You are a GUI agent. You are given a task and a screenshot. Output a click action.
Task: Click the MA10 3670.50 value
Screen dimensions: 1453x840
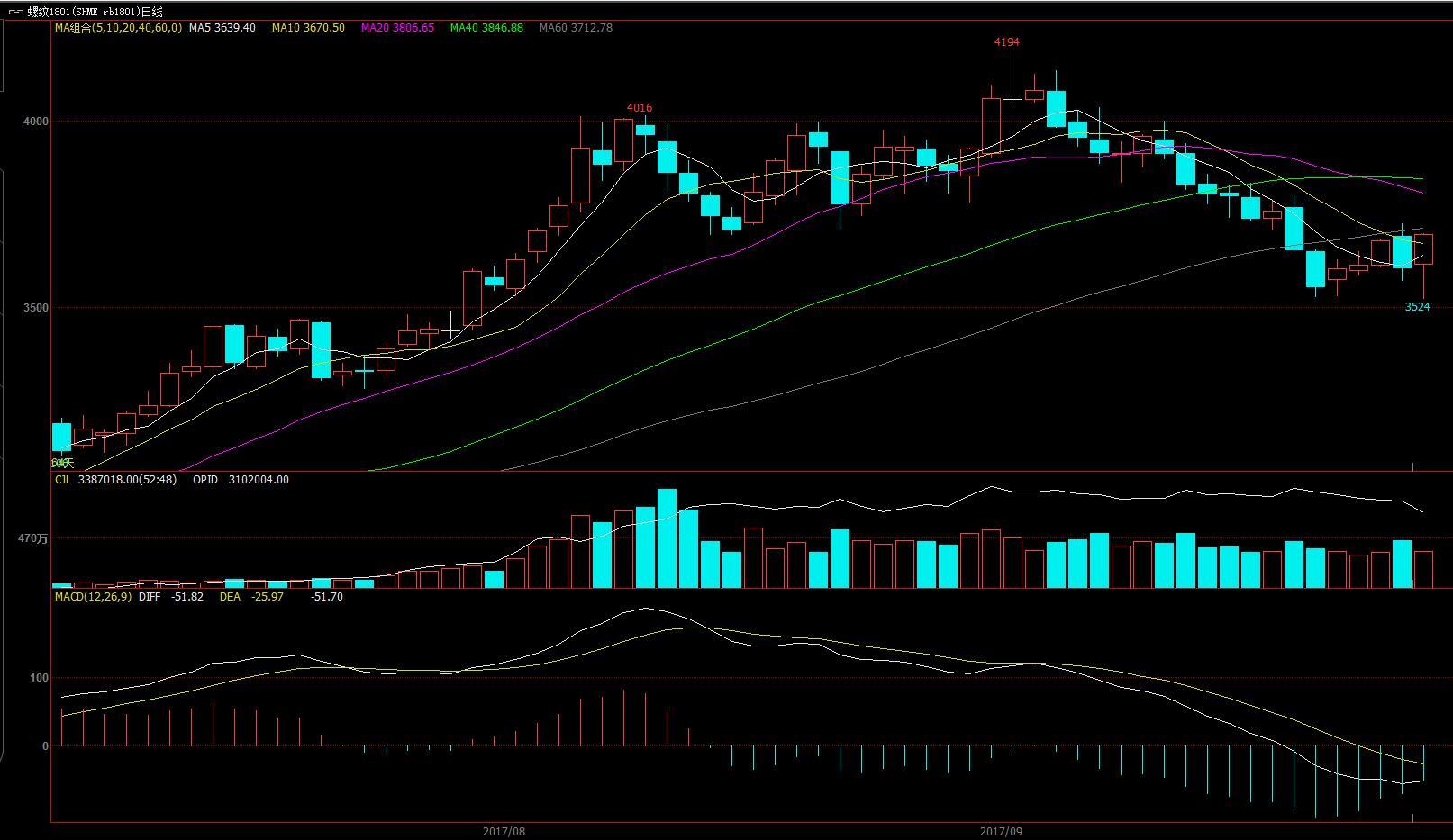pyautogui.click(x=308, y=28)
